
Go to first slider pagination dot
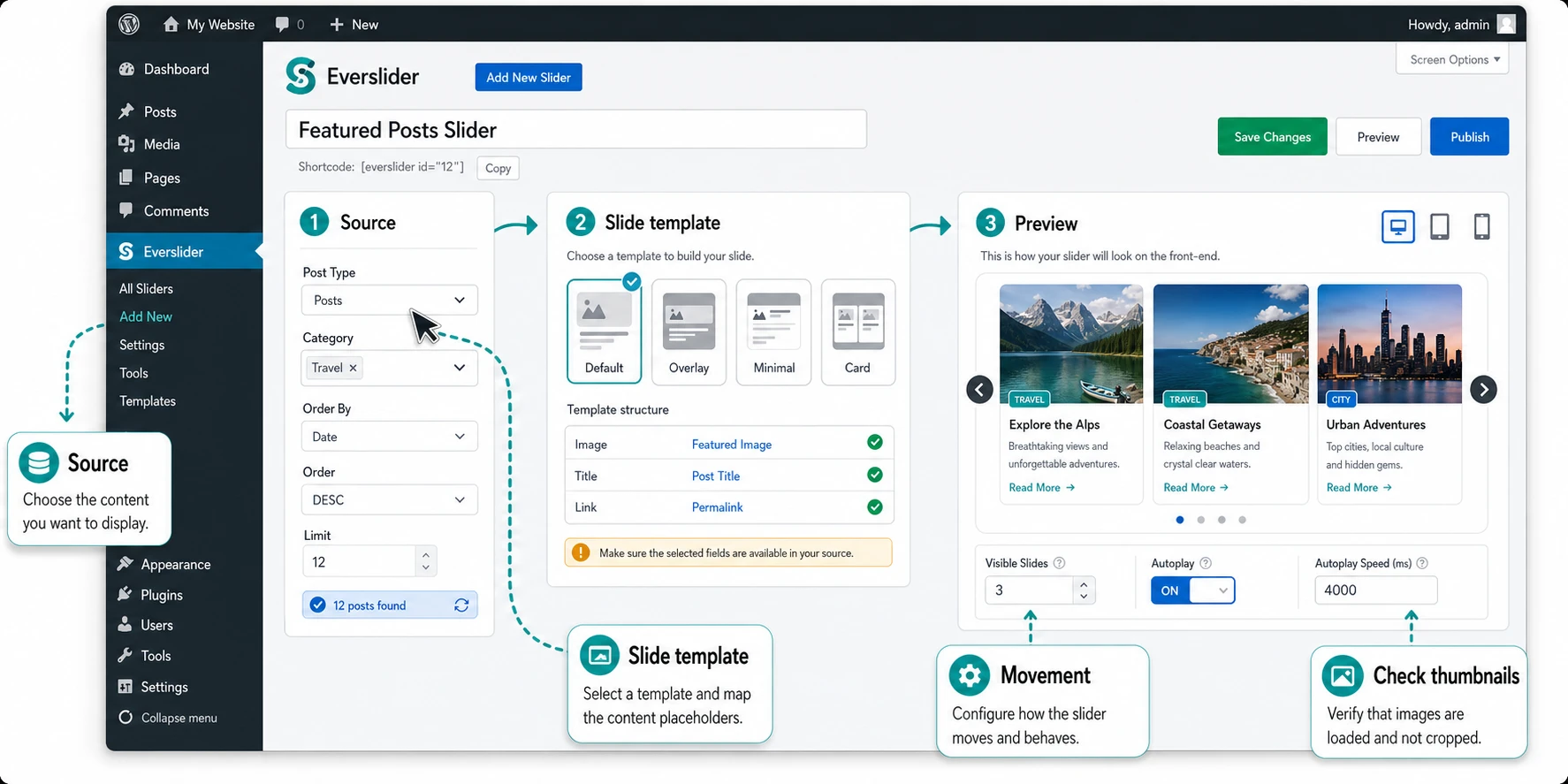[1180, 520]
